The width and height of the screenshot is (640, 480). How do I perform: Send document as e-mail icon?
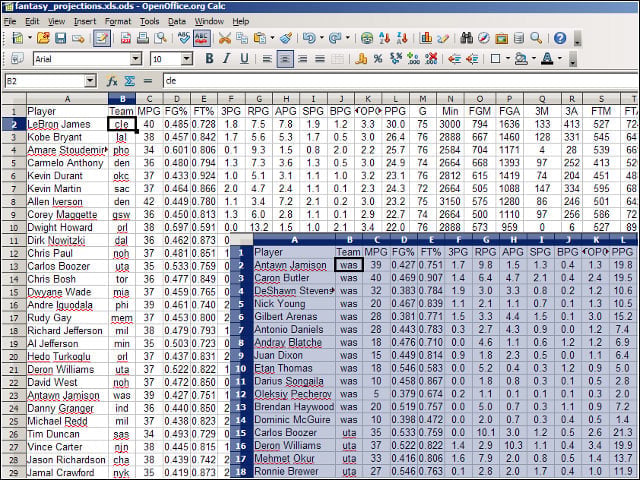click(78, 39)
